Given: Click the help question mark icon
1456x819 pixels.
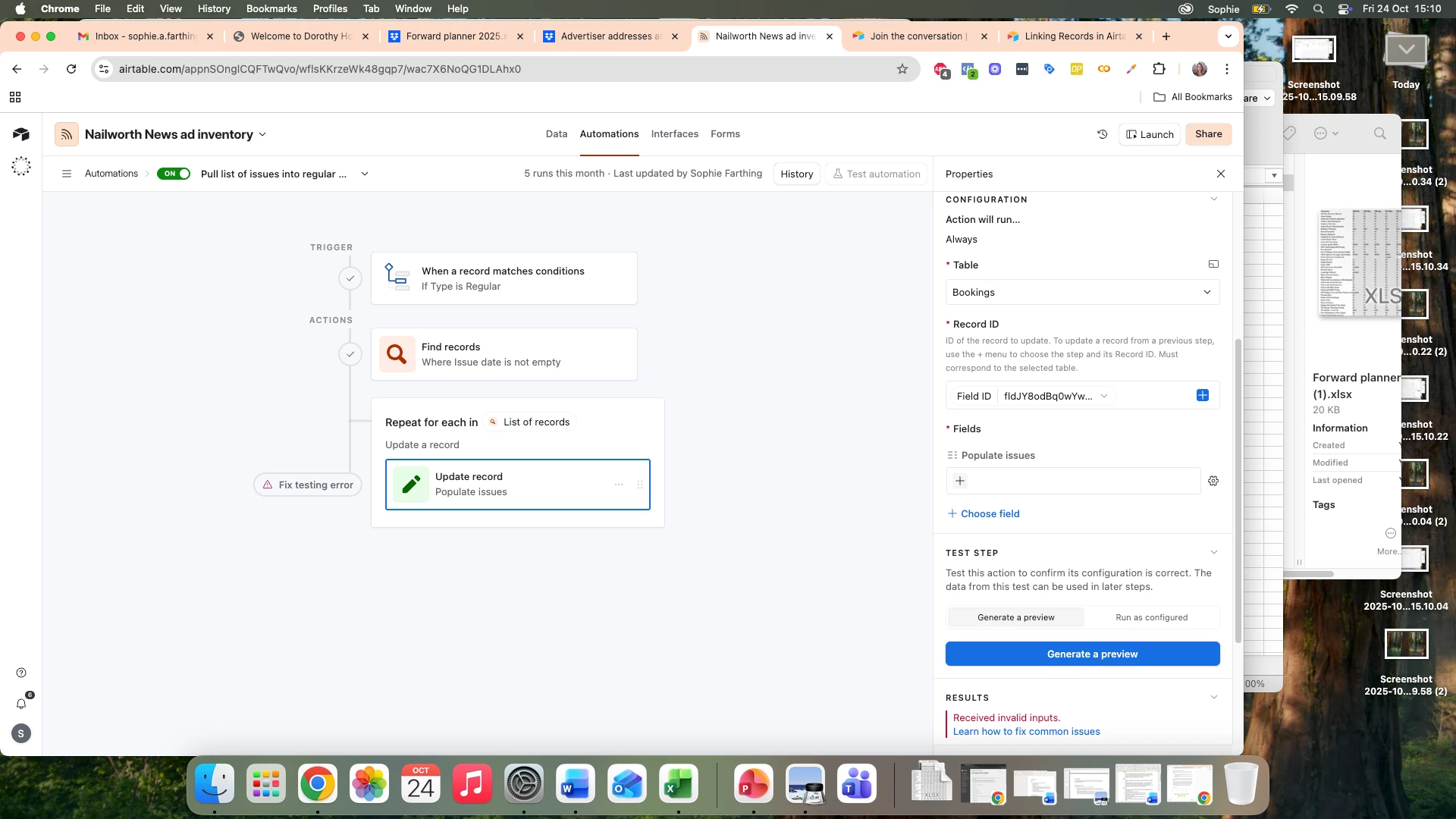Looking at the screenshot, I should pos(21,673).
